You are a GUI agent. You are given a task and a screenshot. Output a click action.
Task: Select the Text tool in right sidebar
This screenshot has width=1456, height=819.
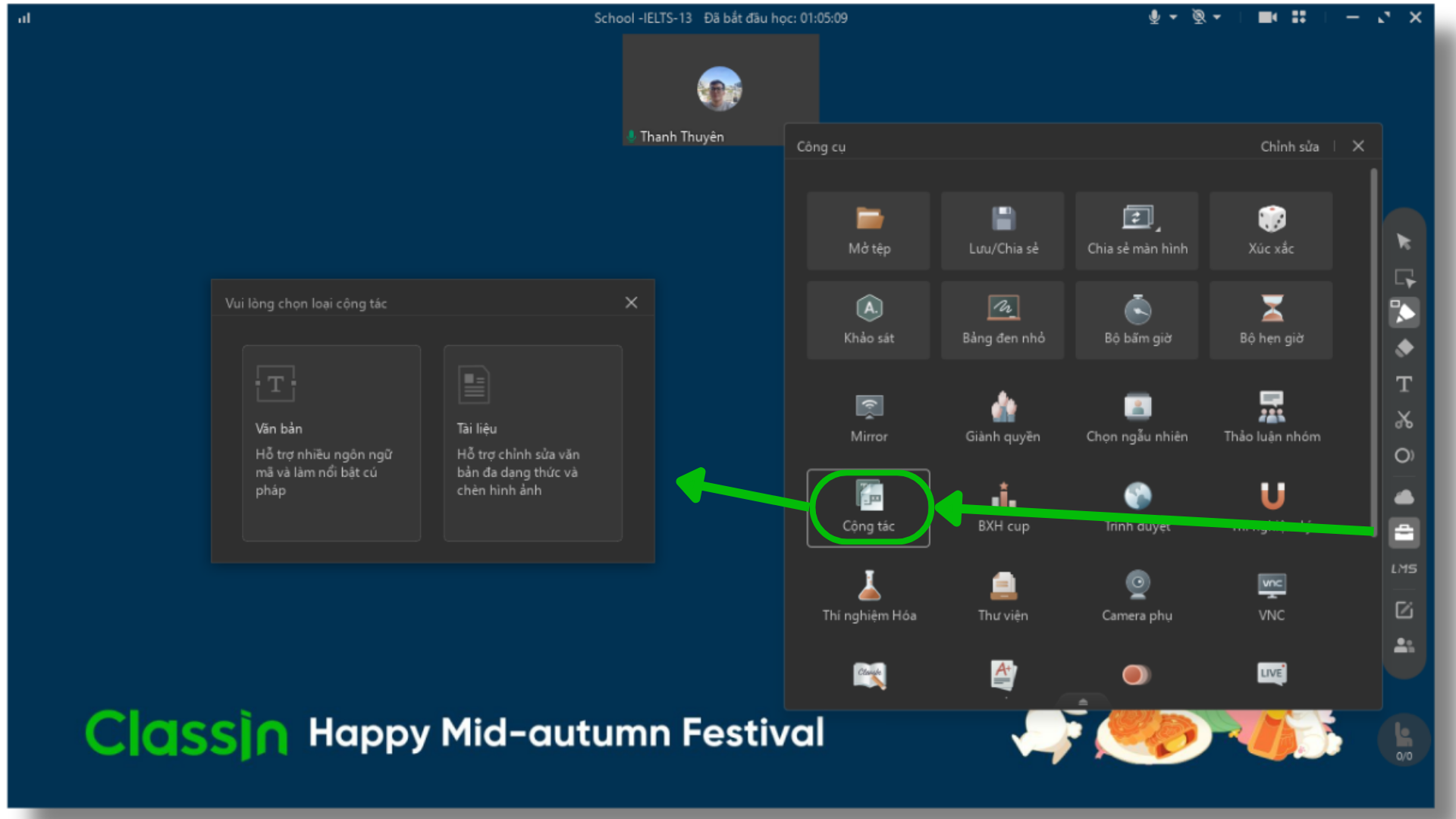click(1404, 384)
